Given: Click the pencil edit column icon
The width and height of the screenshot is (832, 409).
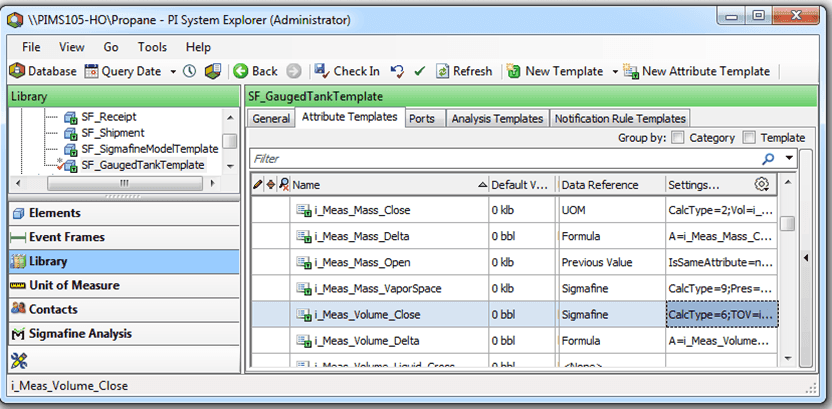Looking at the screenshot, I should coord(258,185).
